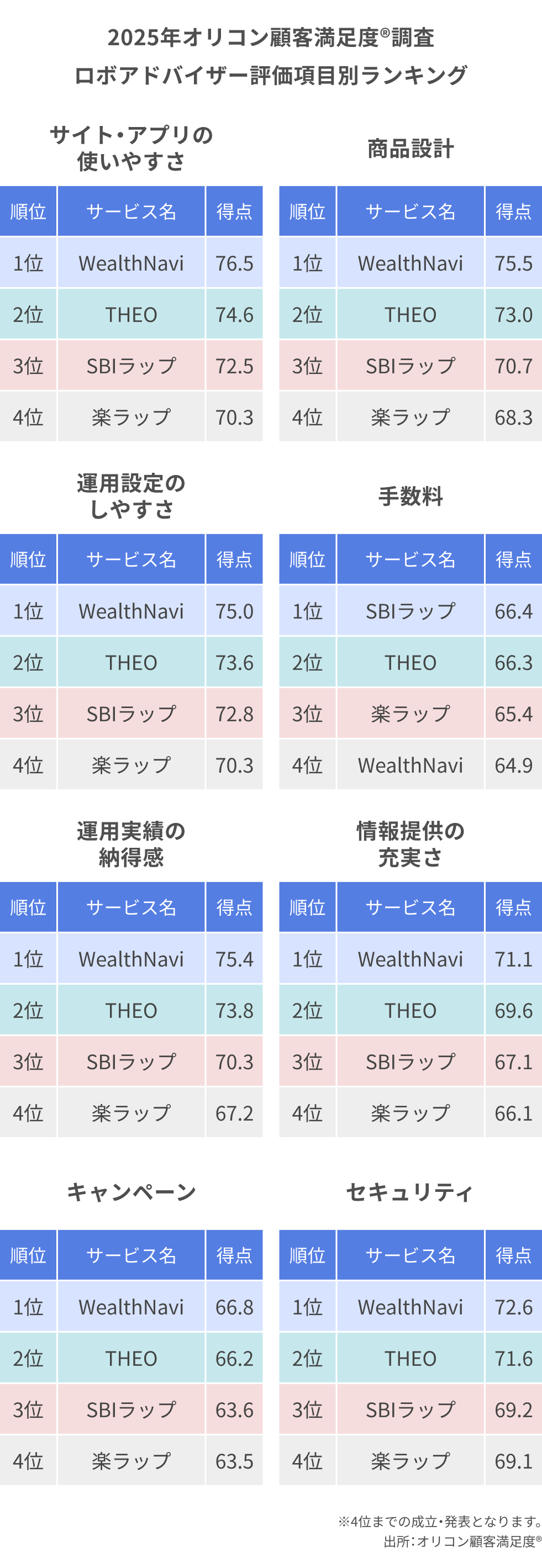Viewport: 542px width, 1568px height.
Task: Select the 75.0 score in 運用設定 table
Action: pos(234,611)
